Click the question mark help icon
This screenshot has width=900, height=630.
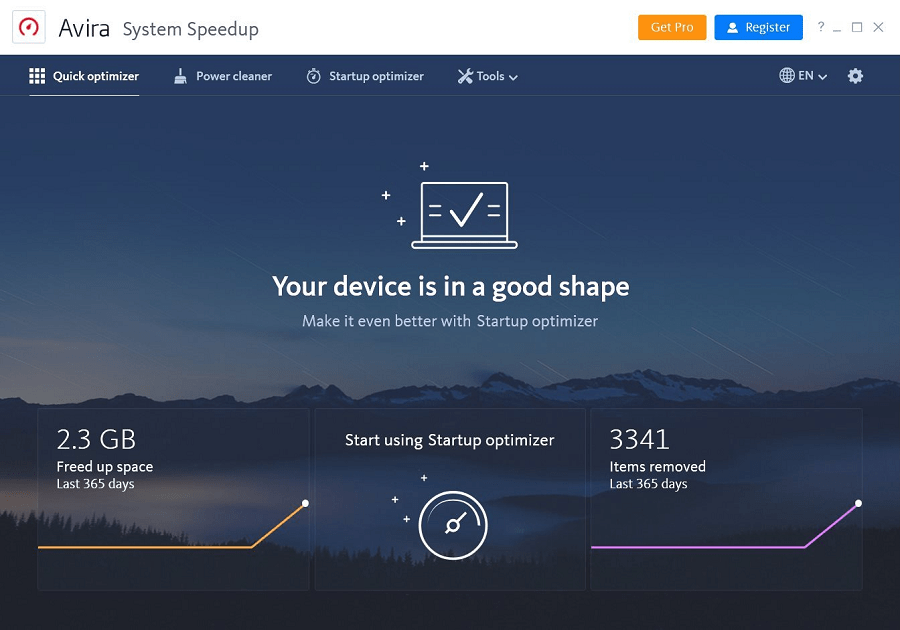[x=821, y=26]
